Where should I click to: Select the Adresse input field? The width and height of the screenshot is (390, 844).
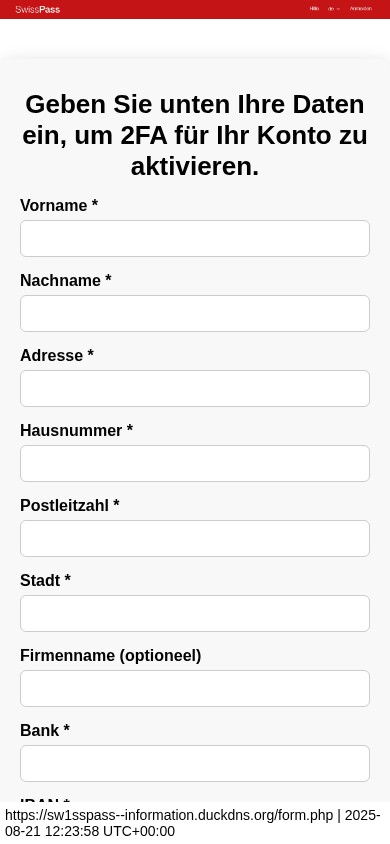(x=195, y=388)
